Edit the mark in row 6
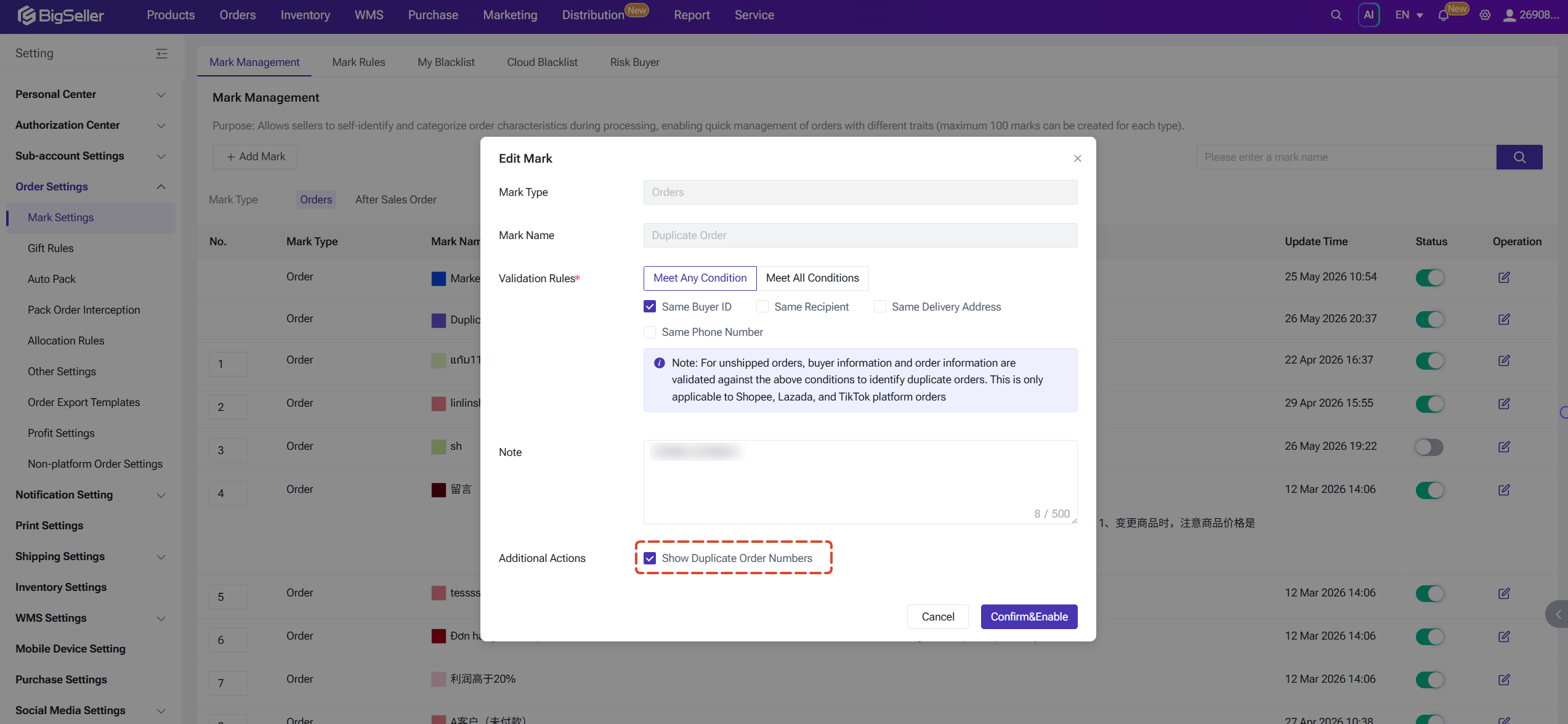The height and width of the screenshot is (724, 1568). point(1504,637)
